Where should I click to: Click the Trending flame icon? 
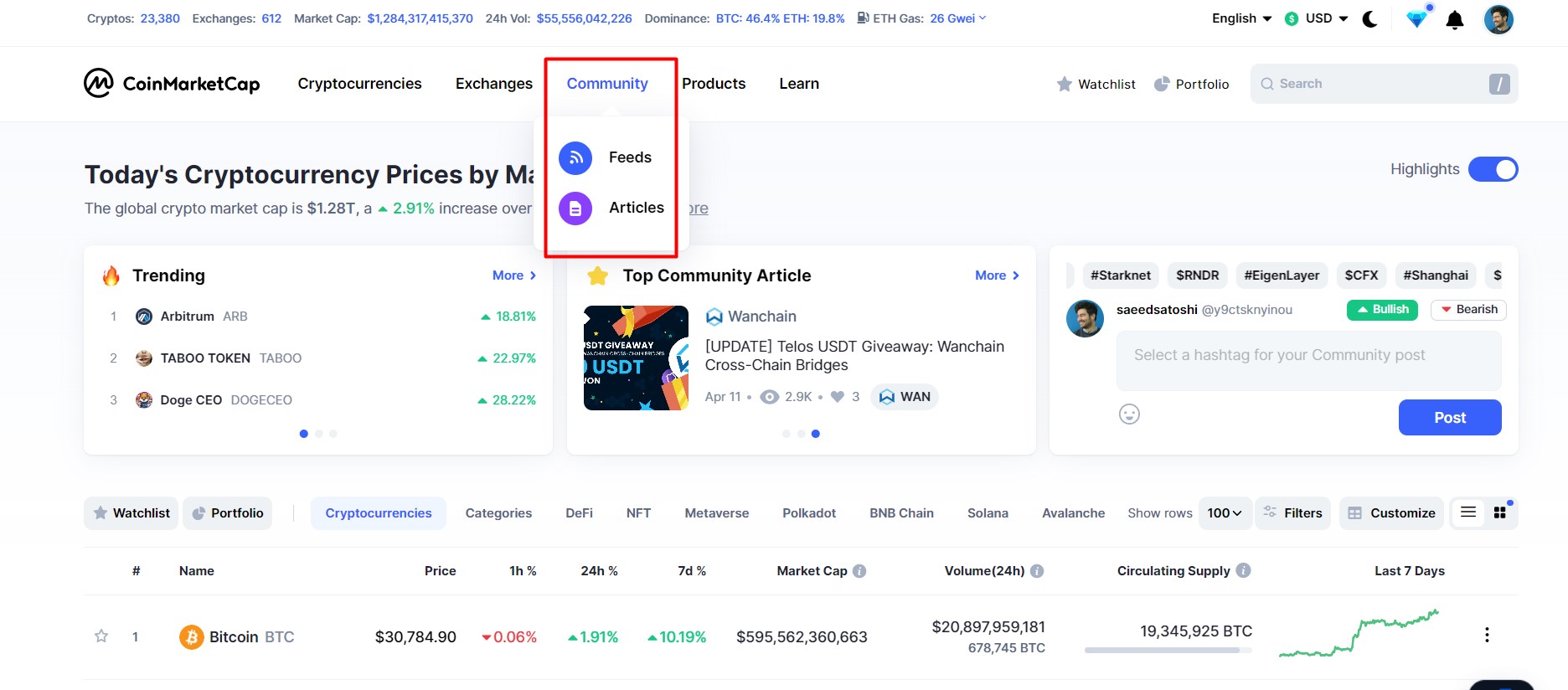coord(111,275)
